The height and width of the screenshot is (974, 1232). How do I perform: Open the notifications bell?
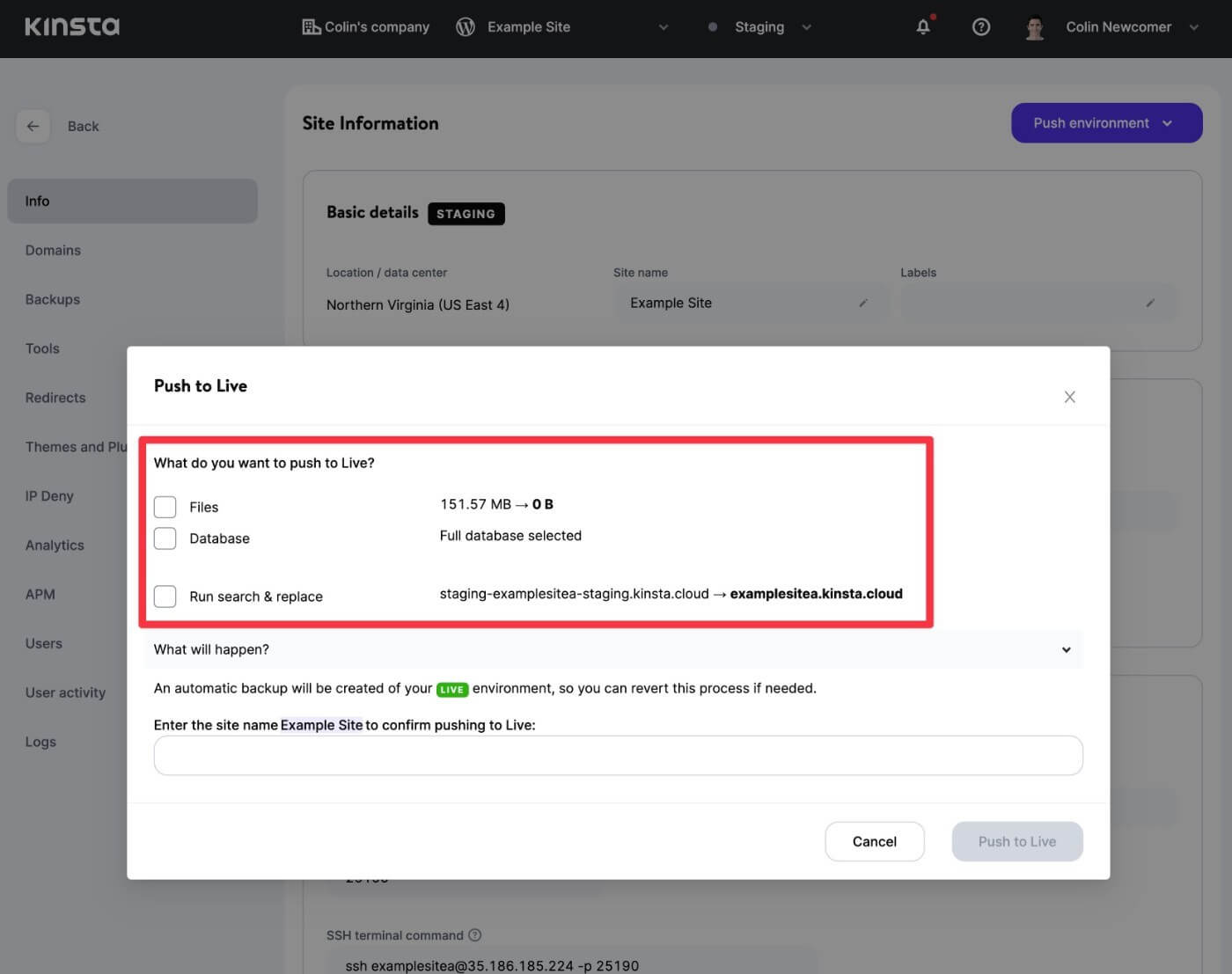click(x=923, y=26)
